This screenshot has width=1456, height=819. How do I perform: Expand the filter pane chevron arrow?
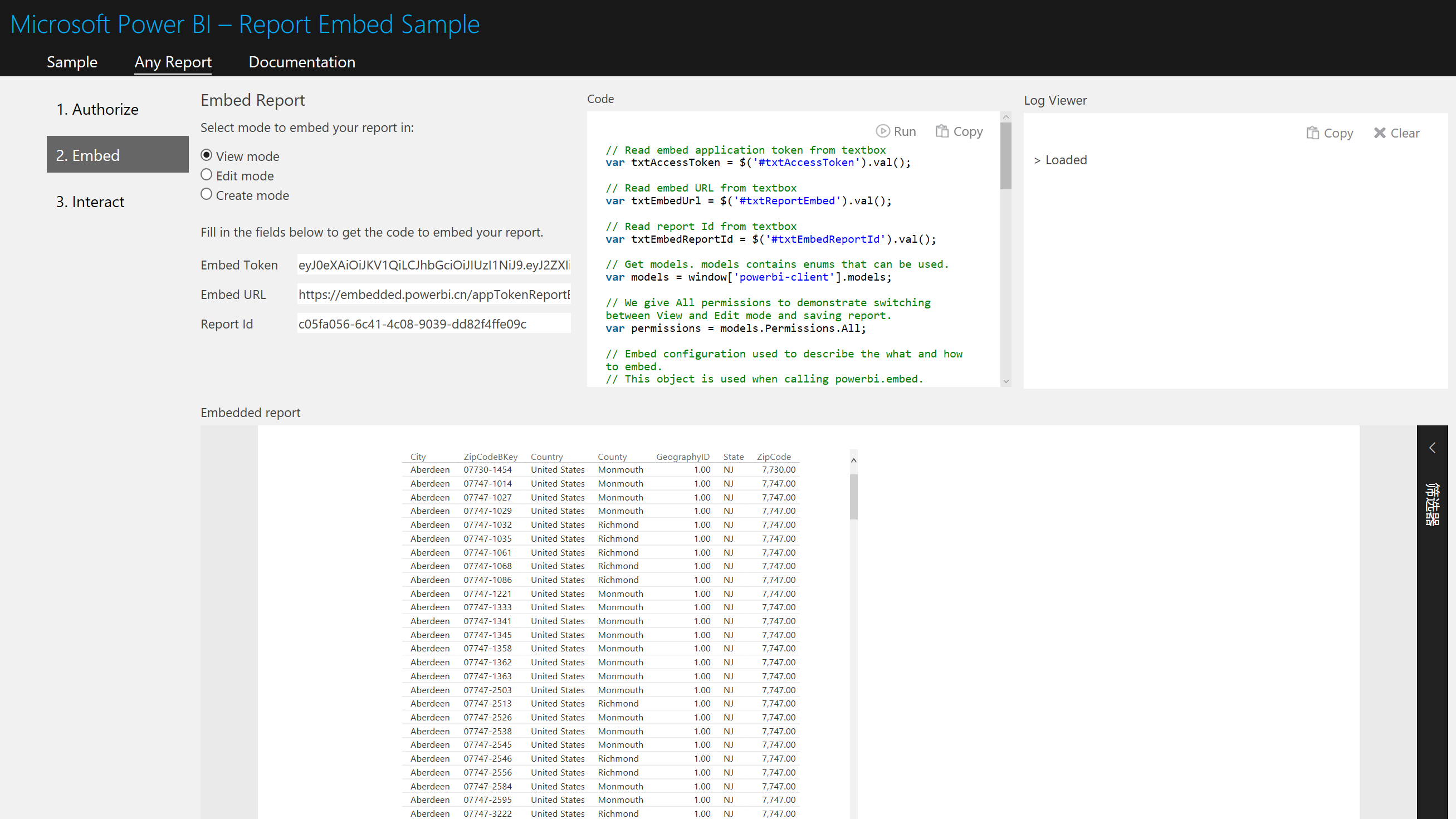(x=1432, y=448)
